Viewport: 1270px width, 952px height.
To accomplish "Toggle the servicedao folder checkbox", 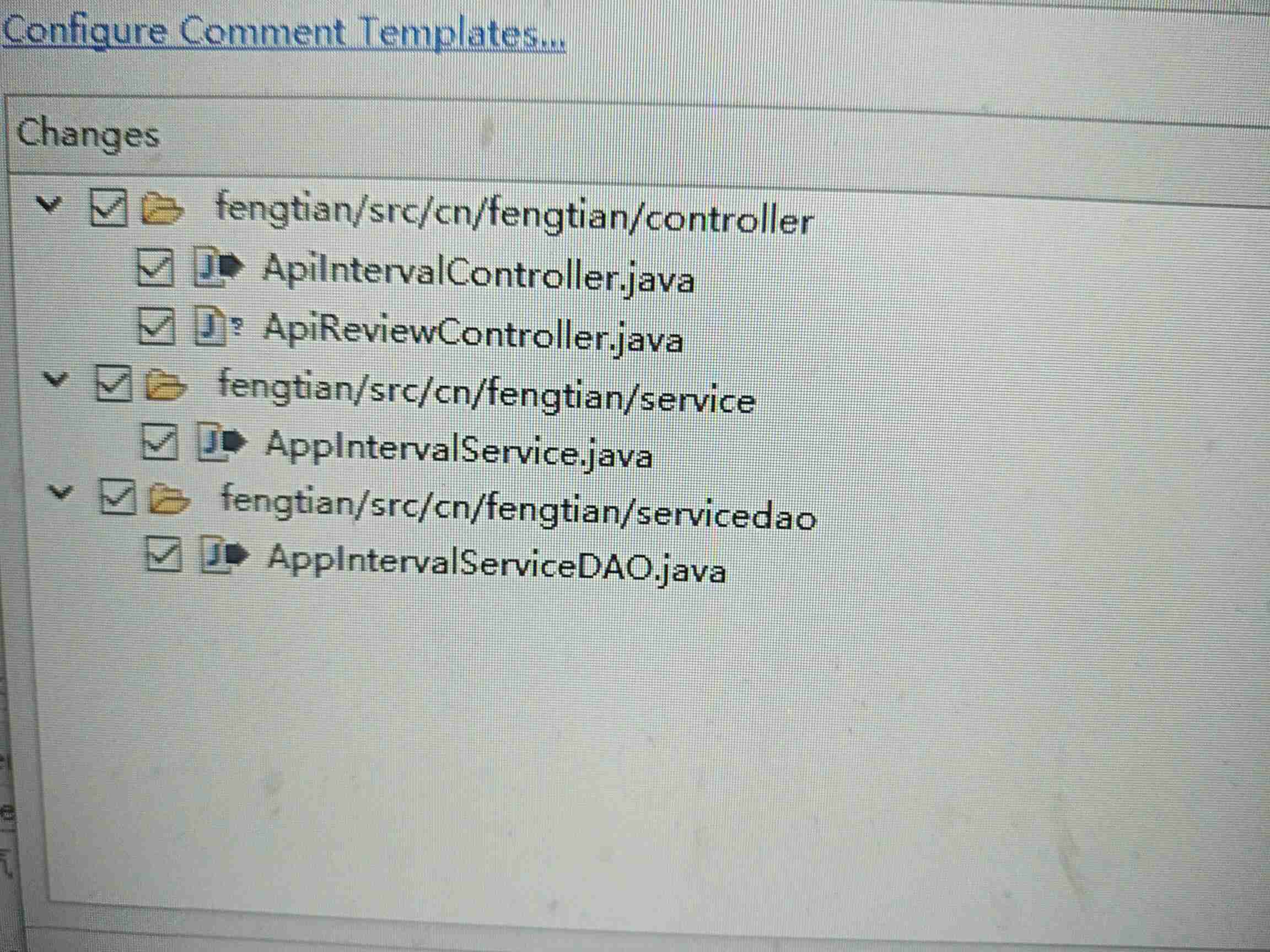I will [118, 497].
